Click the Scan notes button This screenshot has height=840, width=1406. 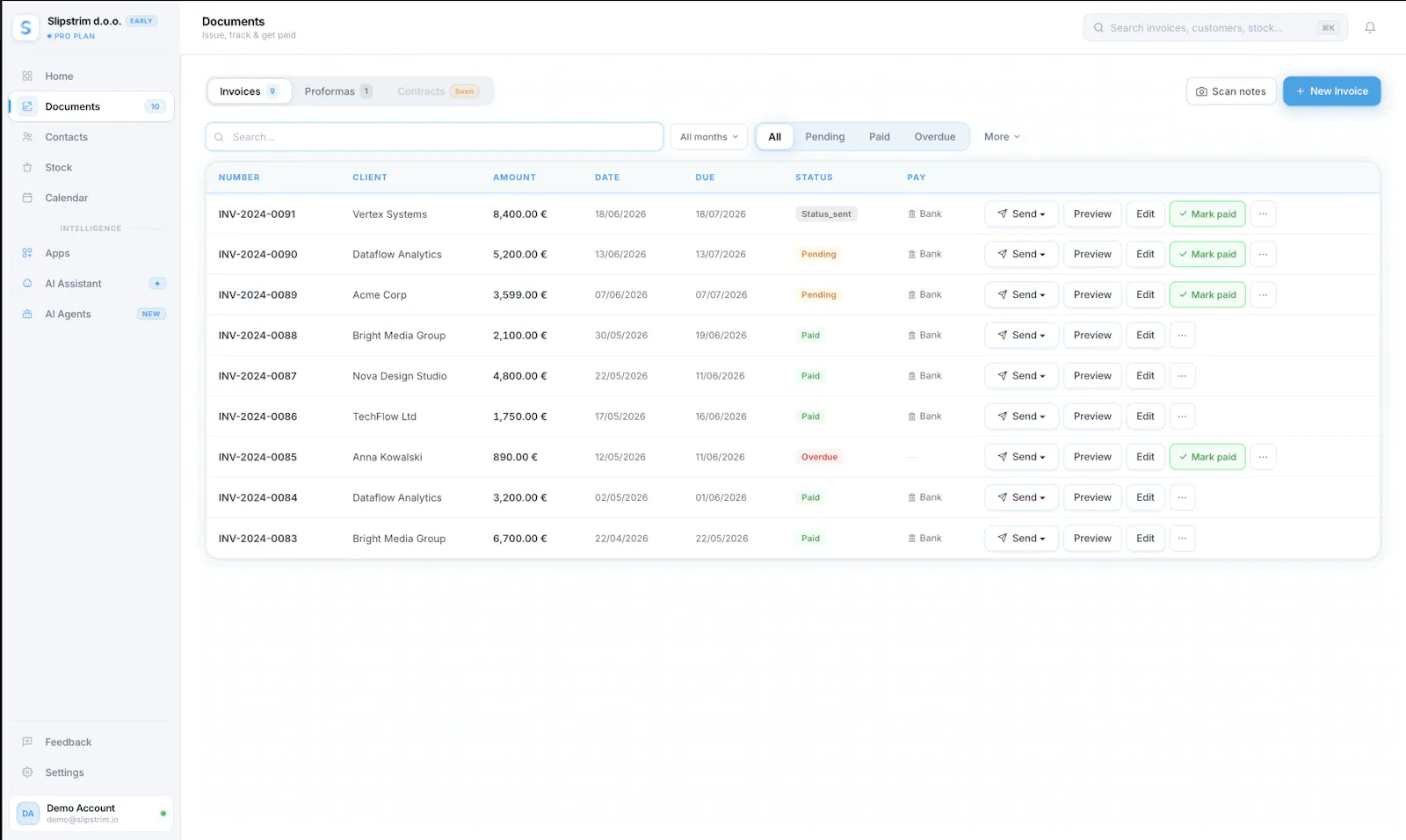click(x=1230, y=91)
